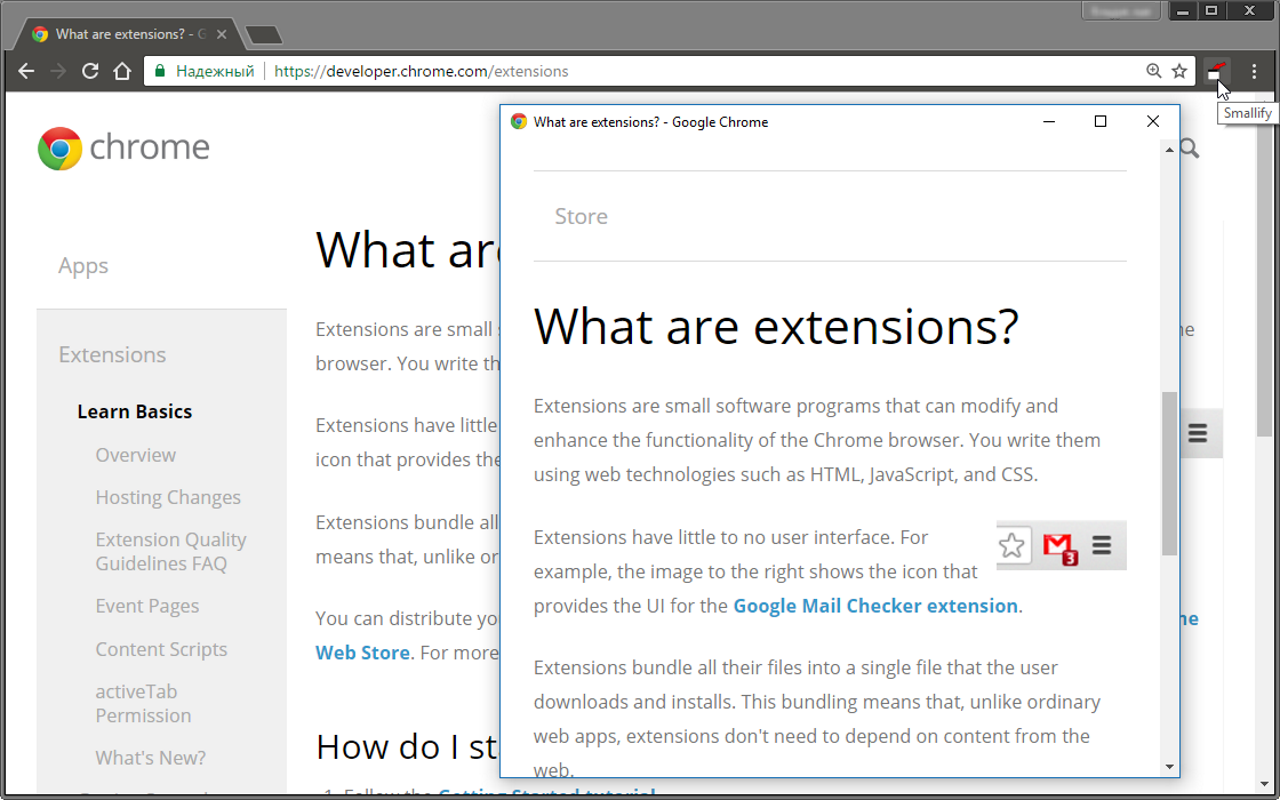This screenshot has width=1280, height=800.
Task: Open the hamburger menu on the documentation page
Action: [1198, 432]
